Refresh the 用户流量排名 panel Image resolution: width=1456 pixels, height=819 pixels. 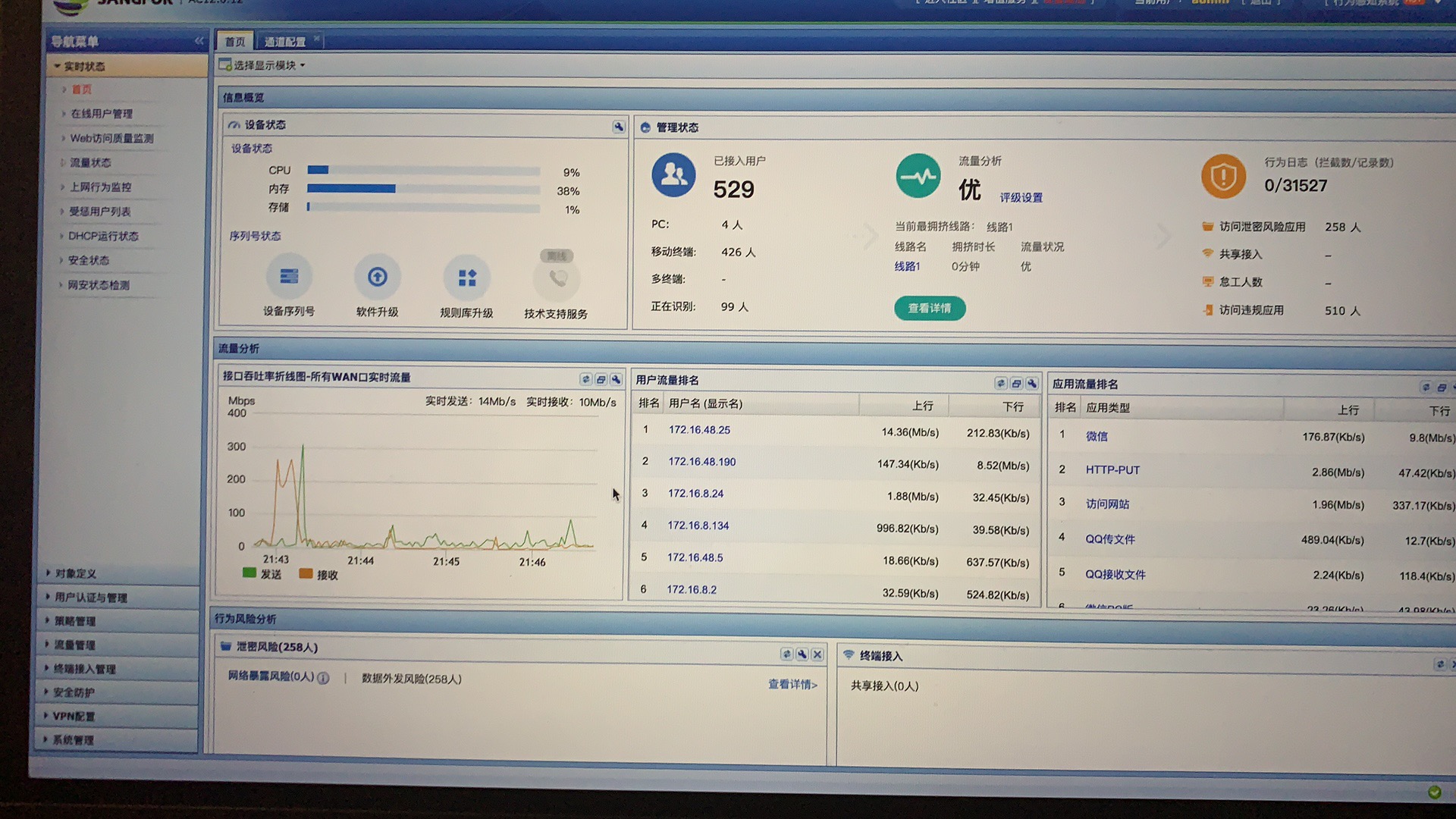[1001, 384]
